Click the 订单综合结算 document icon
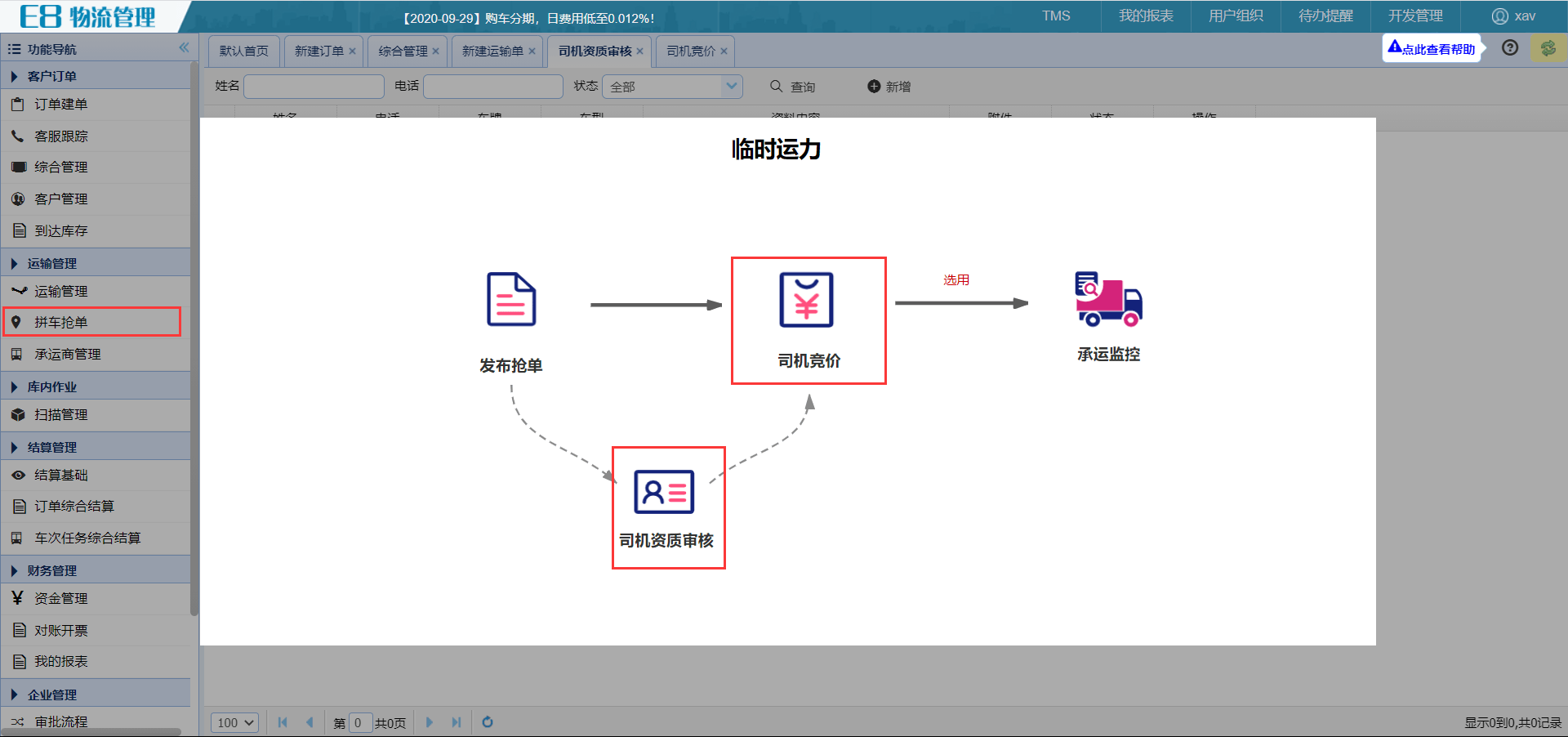Screen dimensions: 1568x737 18,507
